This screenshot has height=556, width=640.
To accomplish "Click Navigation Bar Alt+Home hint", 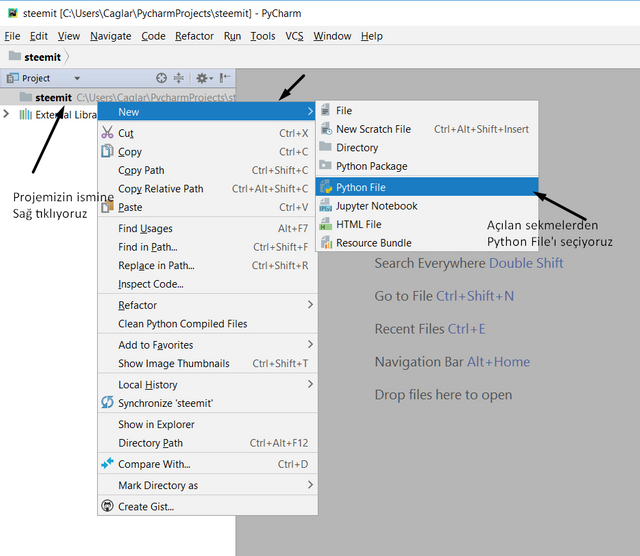I will click(452, 362).
